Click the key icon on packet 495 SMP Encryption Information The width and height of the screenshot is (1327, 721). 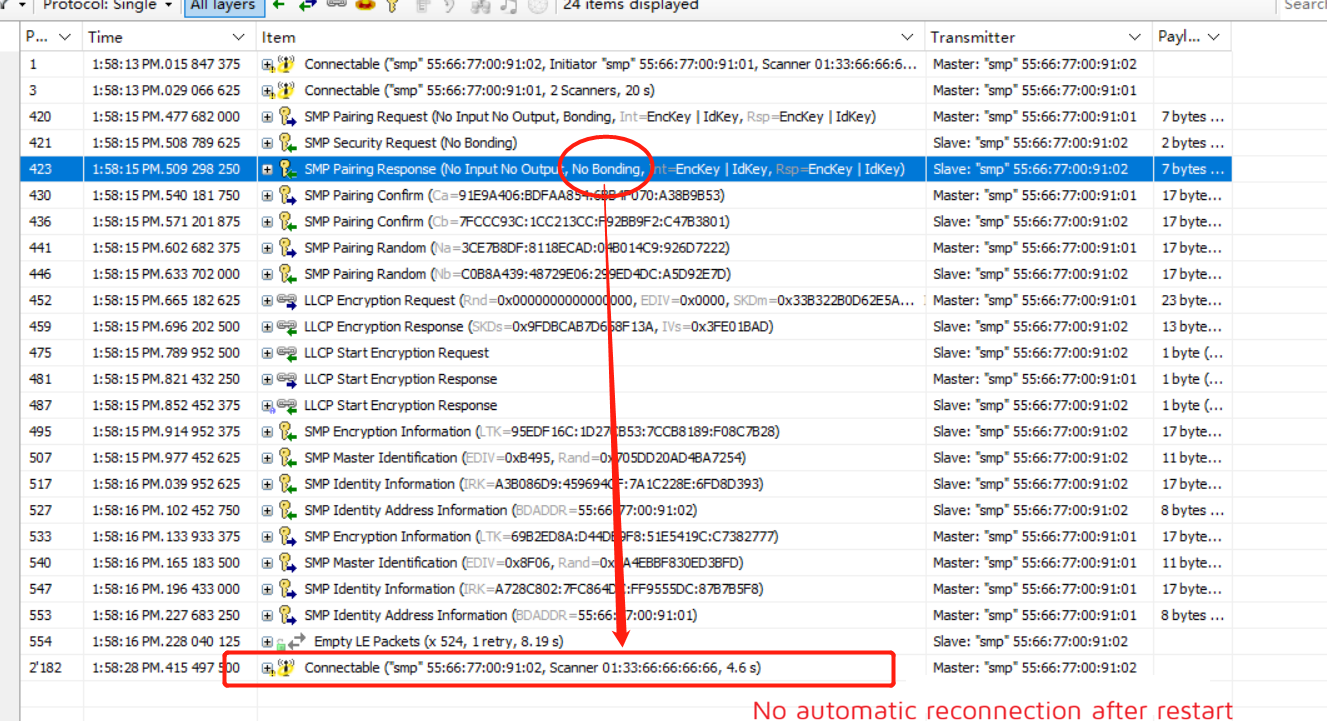[287, 431]
